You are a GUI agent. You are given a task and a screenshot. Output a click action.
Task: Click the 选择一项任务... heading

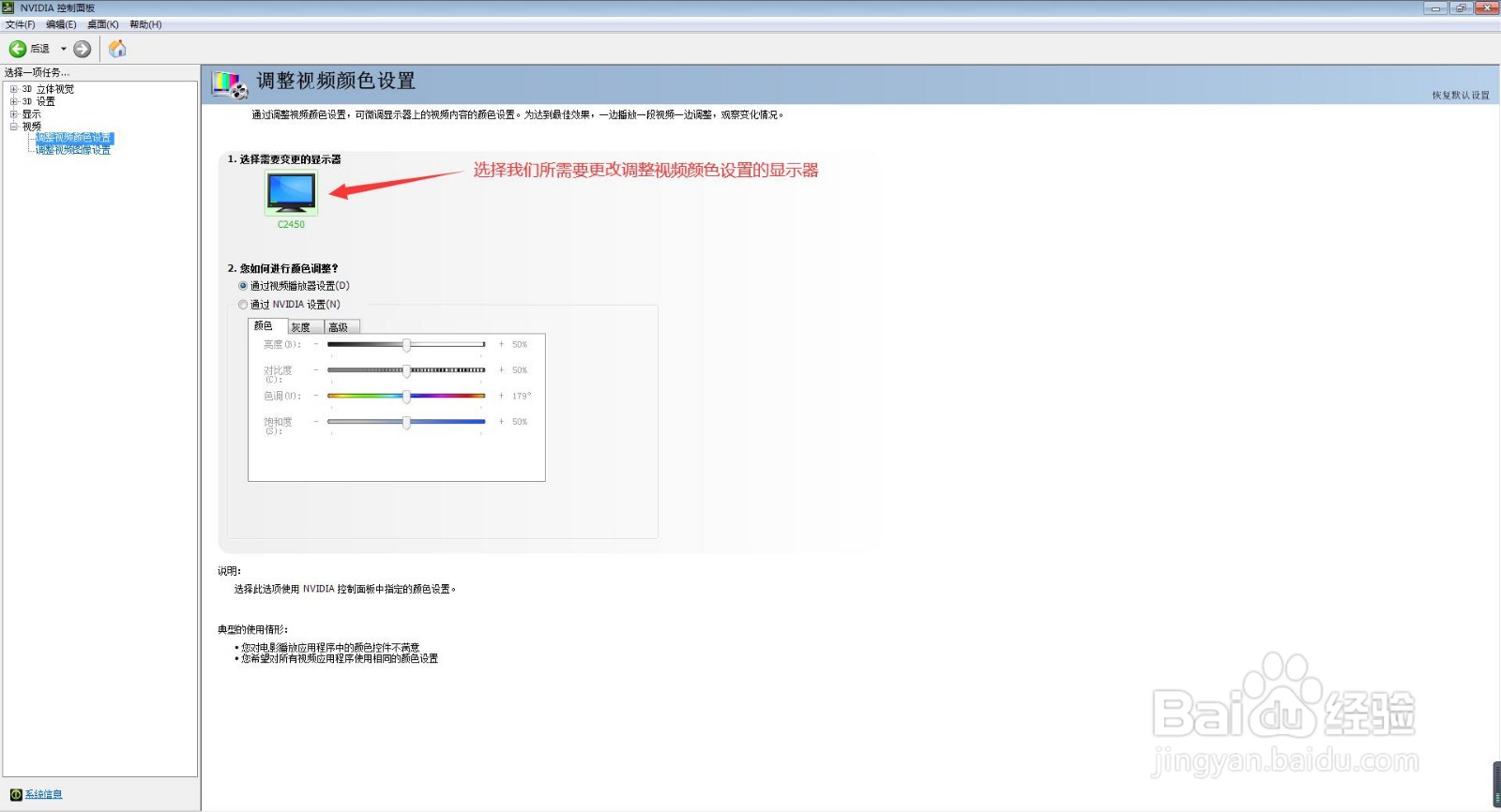[x=37, y=72]
